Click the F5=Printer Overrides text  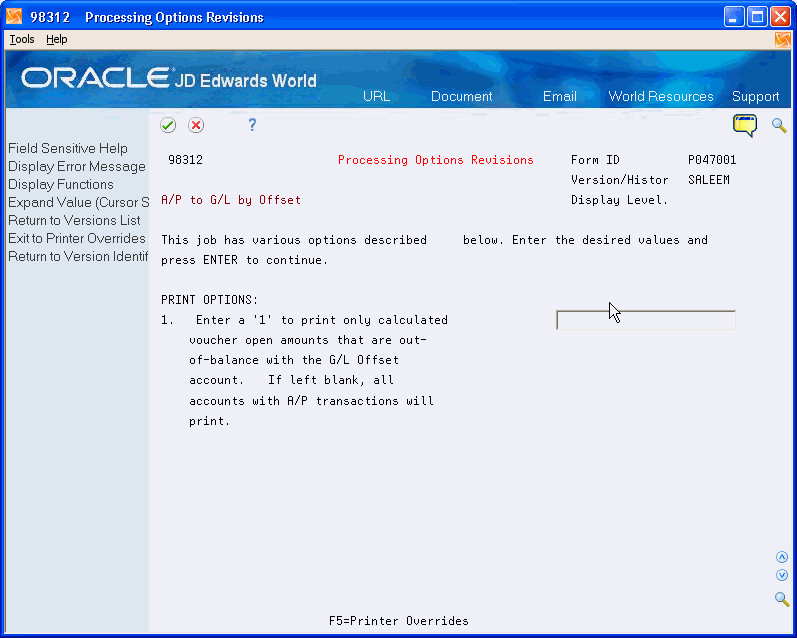coord(398,621)
